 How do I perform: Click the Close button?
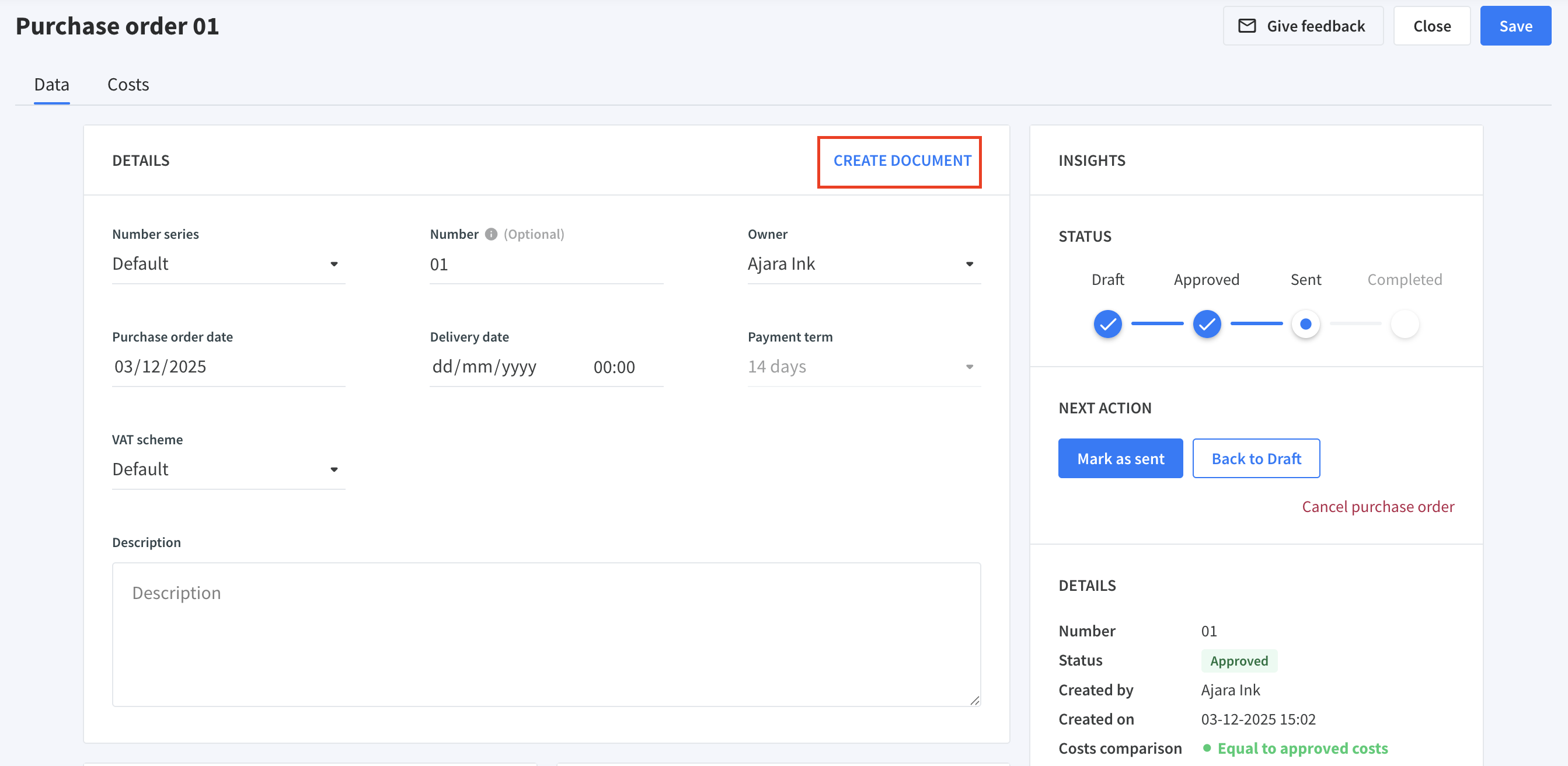(x=1431, y=26)
